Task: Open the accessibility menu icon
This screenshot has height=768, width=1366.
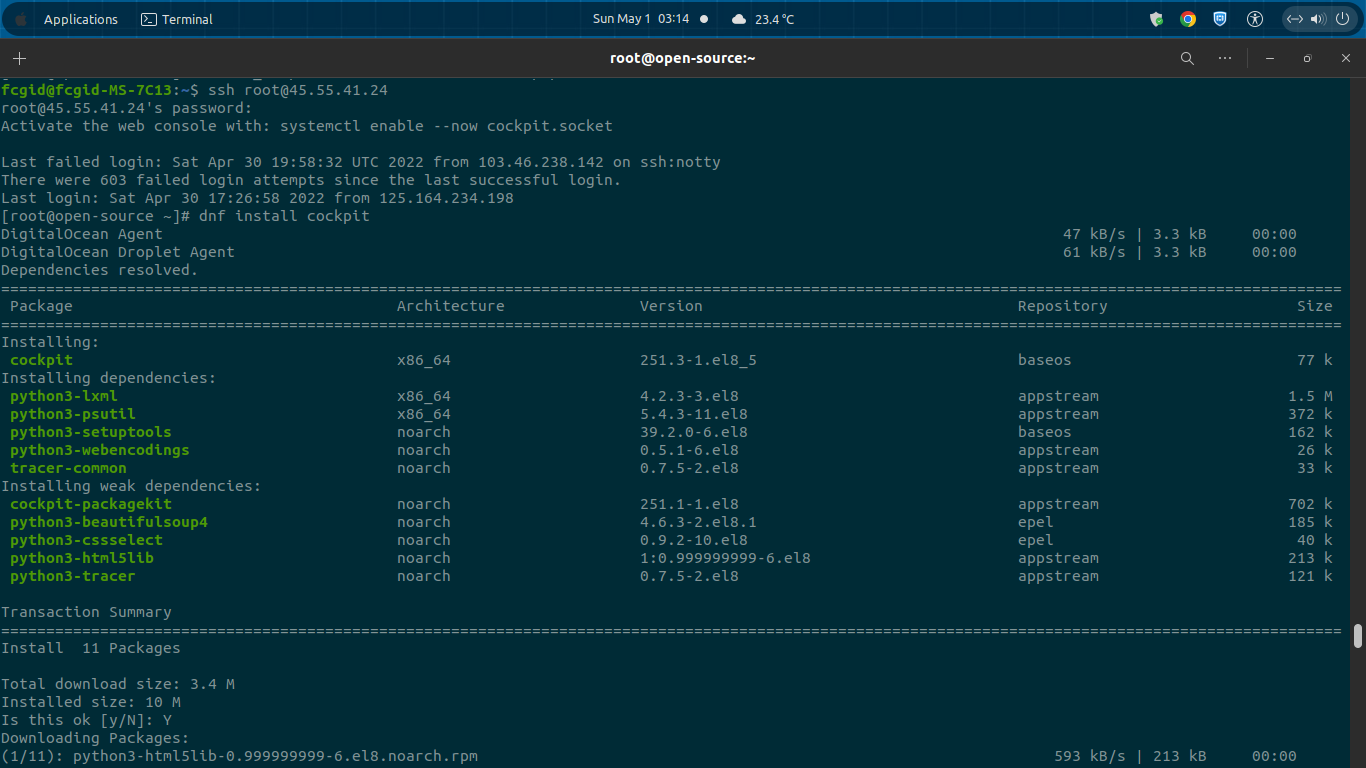Action: click(x=1255, y=19)
